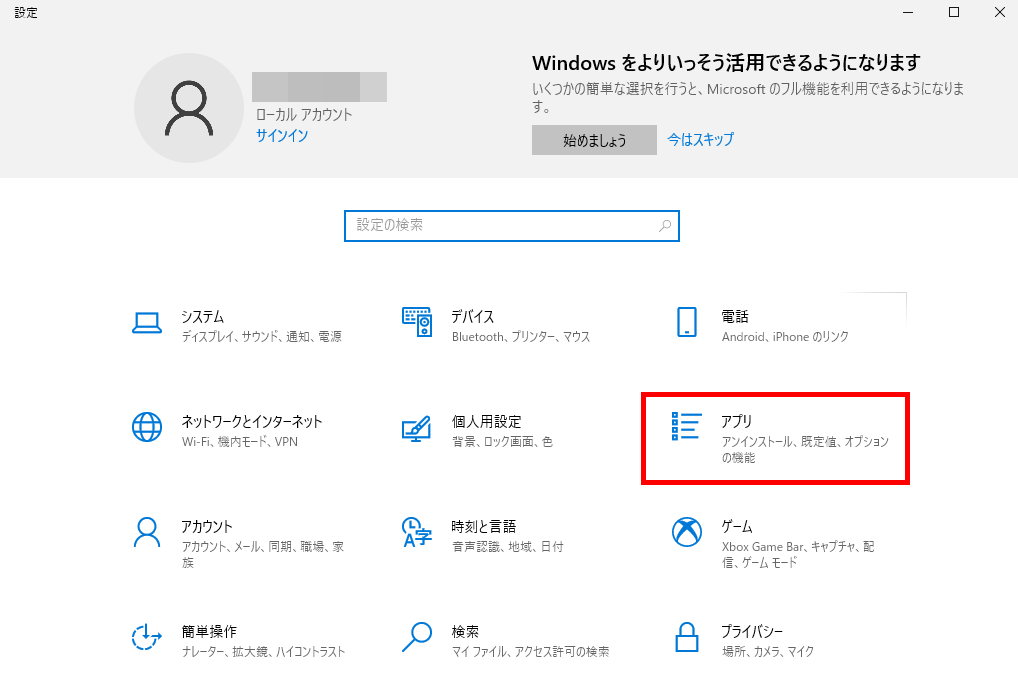Click the ナレーター、拡大鏡、ハイコントラスト description
Image resolution: width=1018 pixels, height=693 pixels.
(263, 651)
